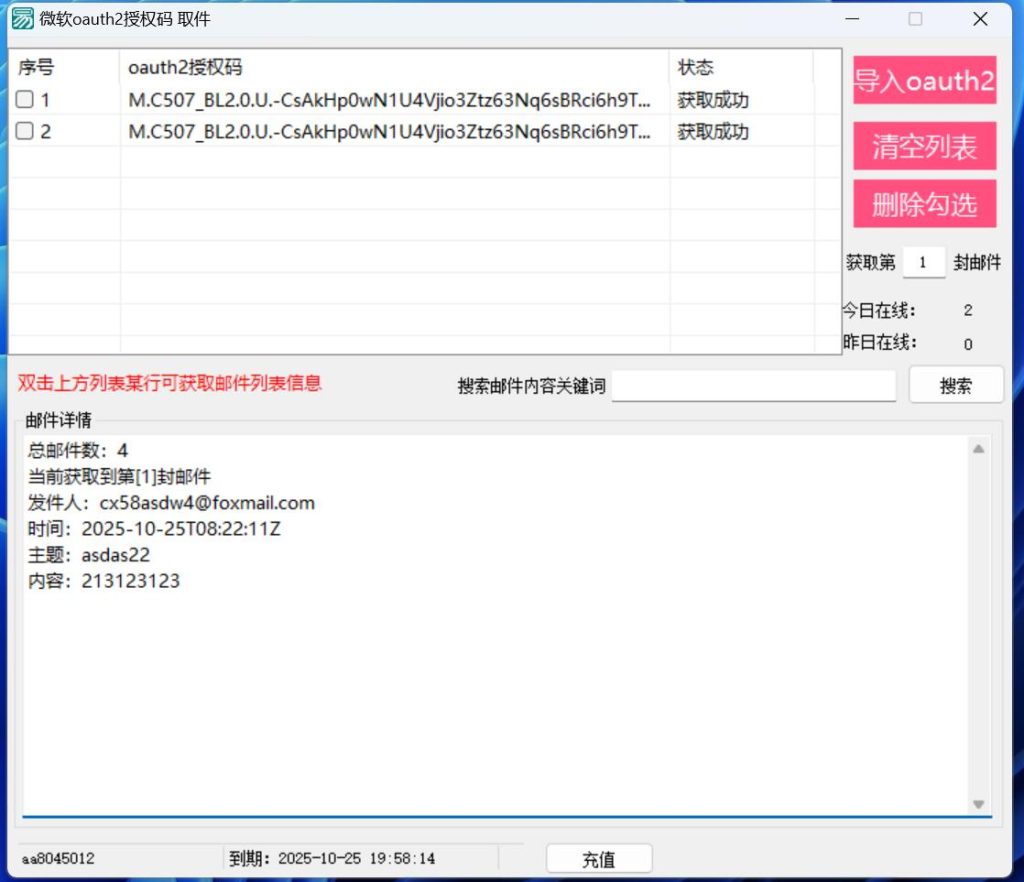Click the 删除勾选 button
This screenshot has height=882, width=1024.
(x=924, y=205)
